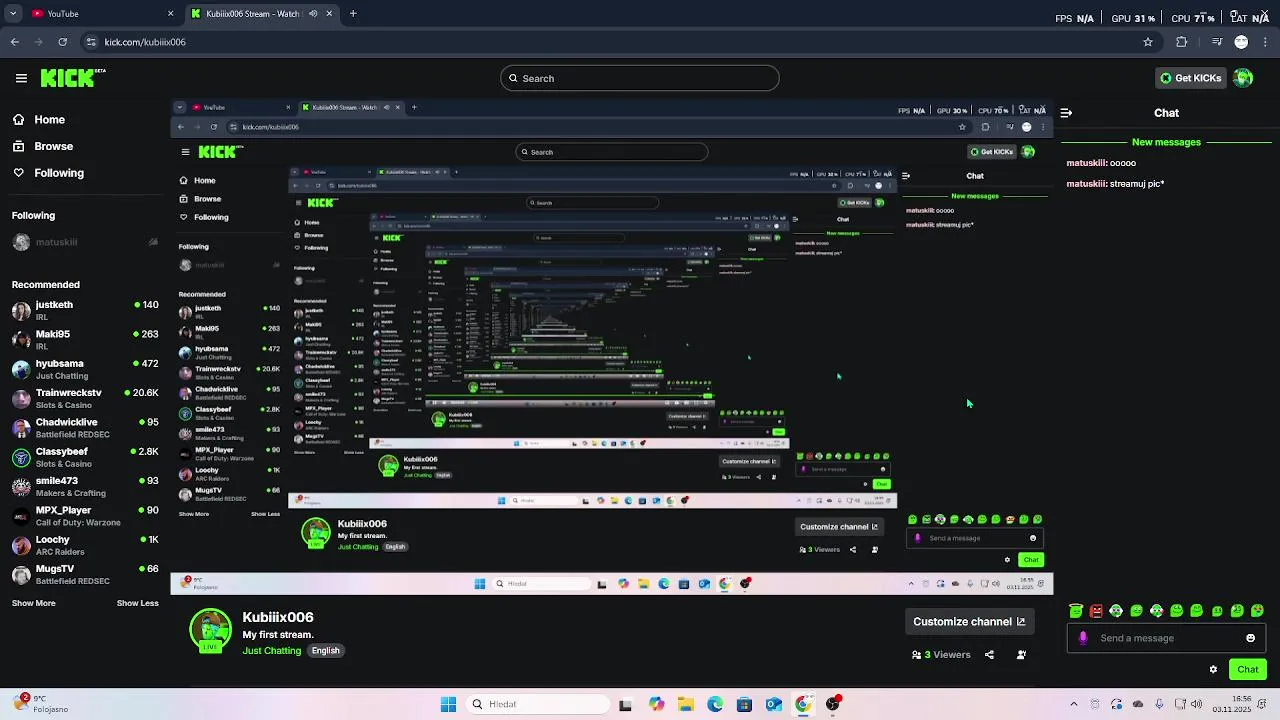Open the Chrome profile avatar
The image size is (1280, 720).
point(1241,42)
